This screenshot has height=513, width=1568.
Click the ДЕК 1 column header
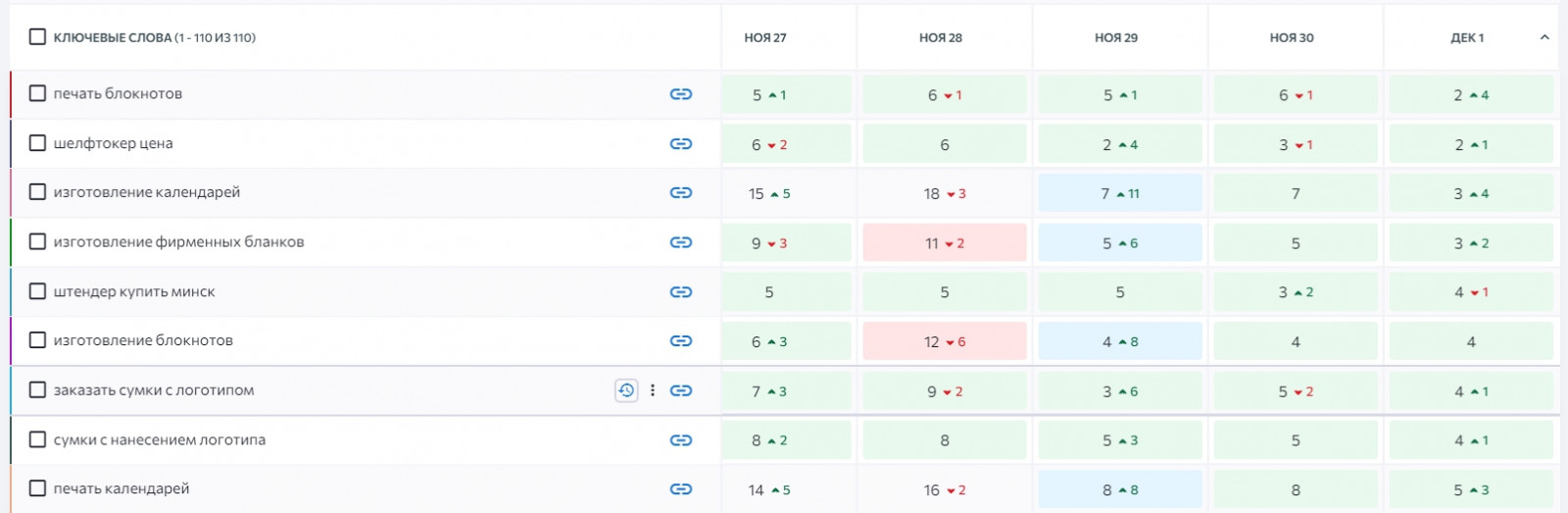coord(1467,37)
